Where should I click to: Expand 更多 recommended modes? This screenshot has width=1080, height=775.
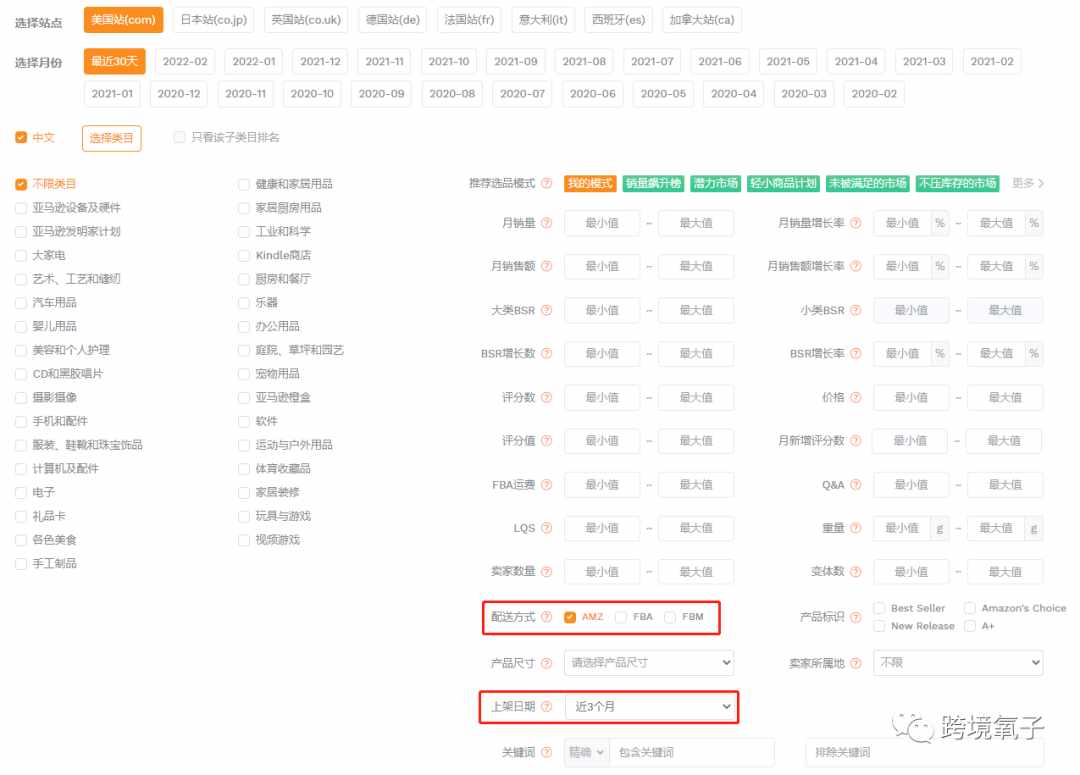[x=1028, y=183]
